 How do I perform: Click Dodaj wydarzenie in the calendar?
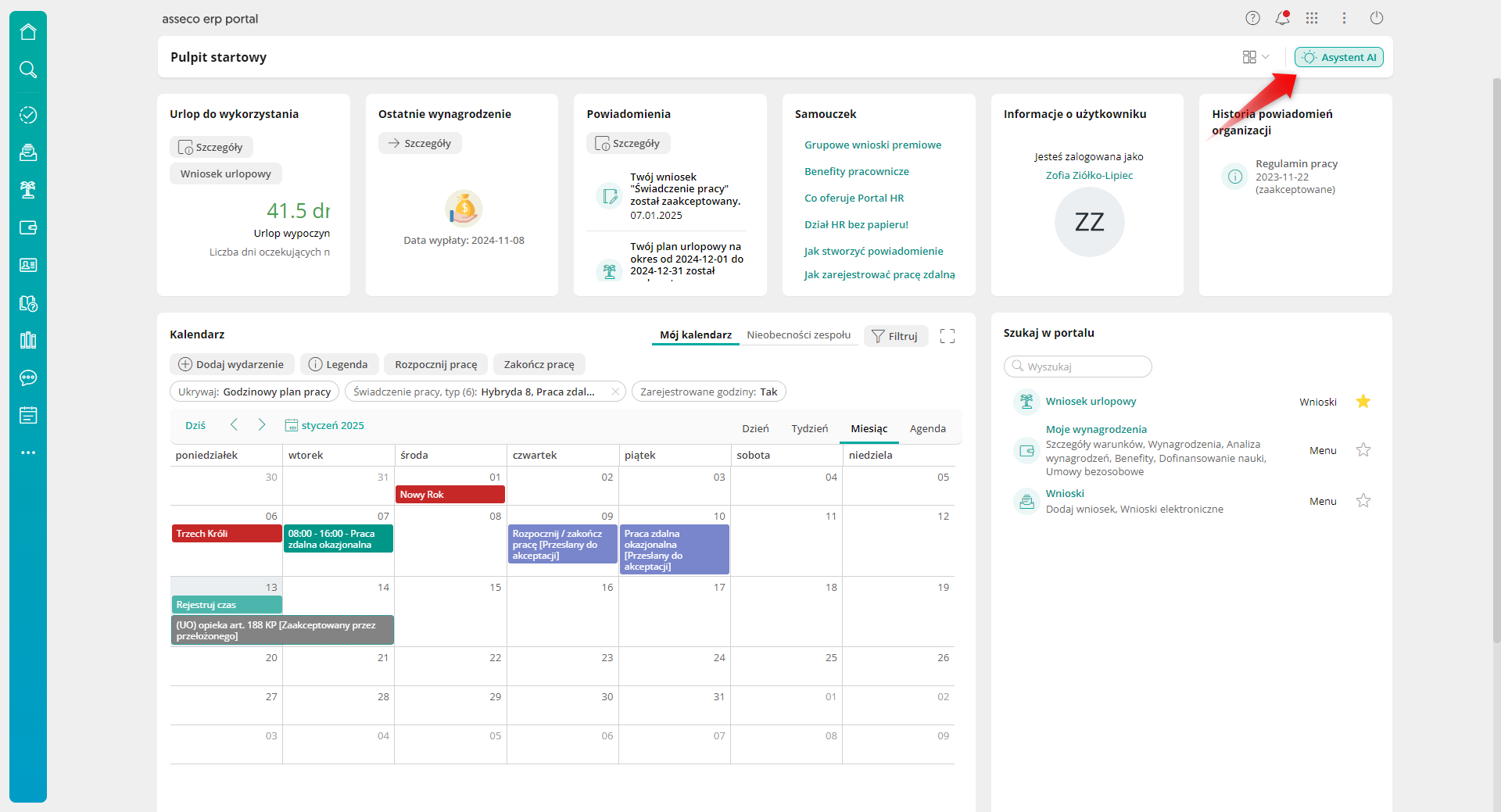(232, 364)
